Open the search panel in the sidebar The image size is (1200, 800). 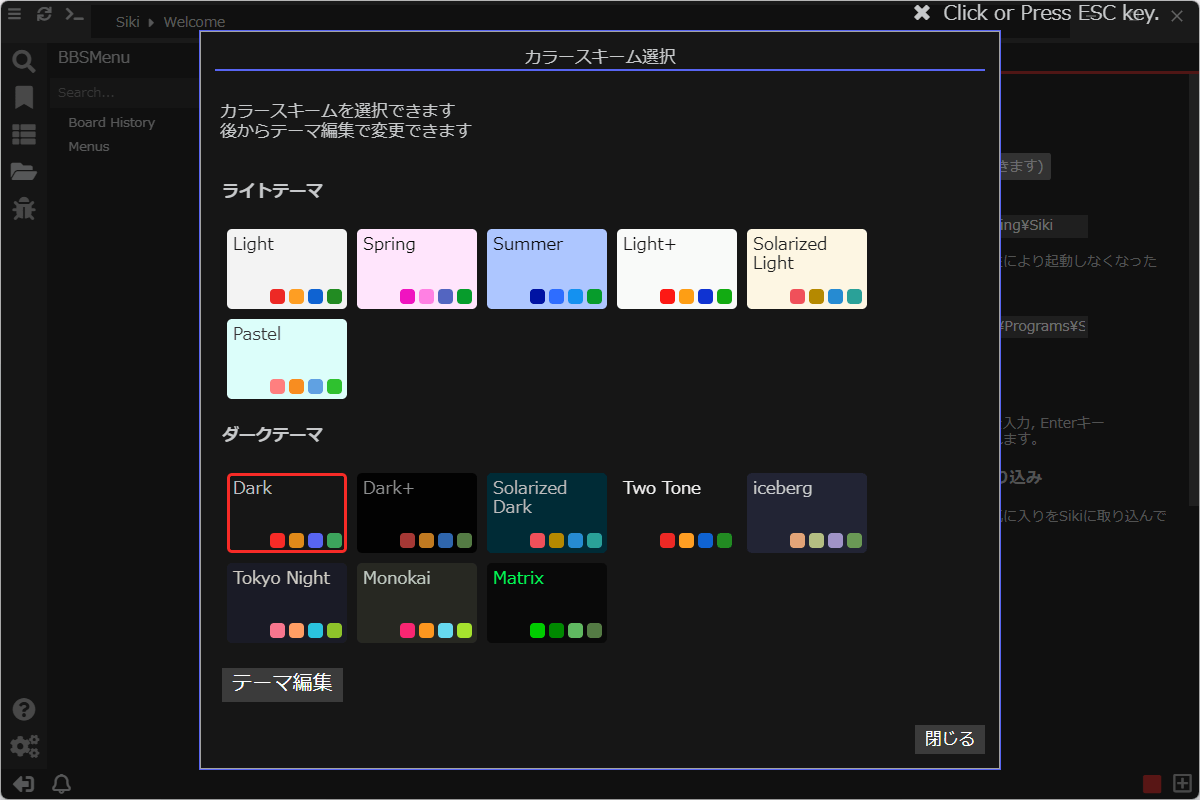(x=23, y=61)
